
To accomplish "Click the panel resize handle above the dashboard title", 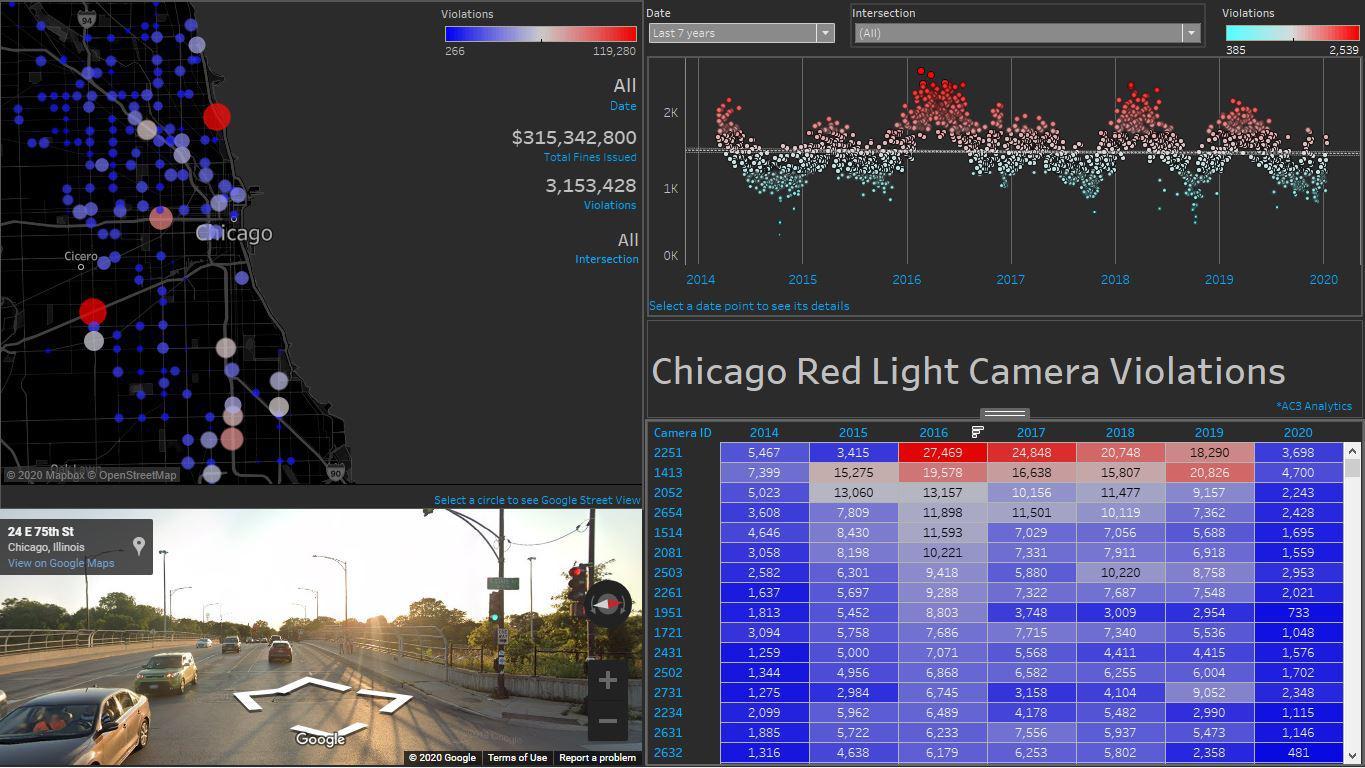I will pyautogui.click(x=1003, y=413).
